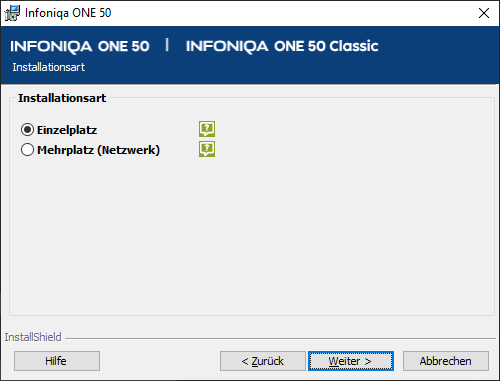The image size is (500, 381).
Task: Click the InstallShield label near the bottom
Action: [33, 337]
